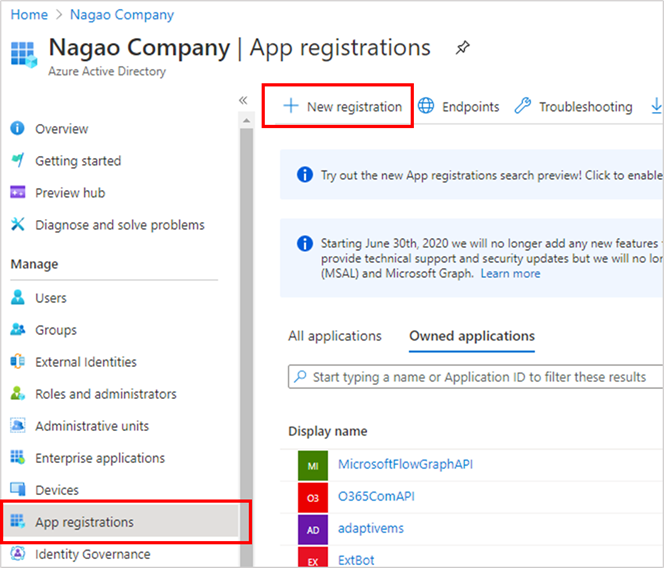664x568 pixels.
Task: Open Roles and administrators in sidebar
Action: (x=106, y=394)
